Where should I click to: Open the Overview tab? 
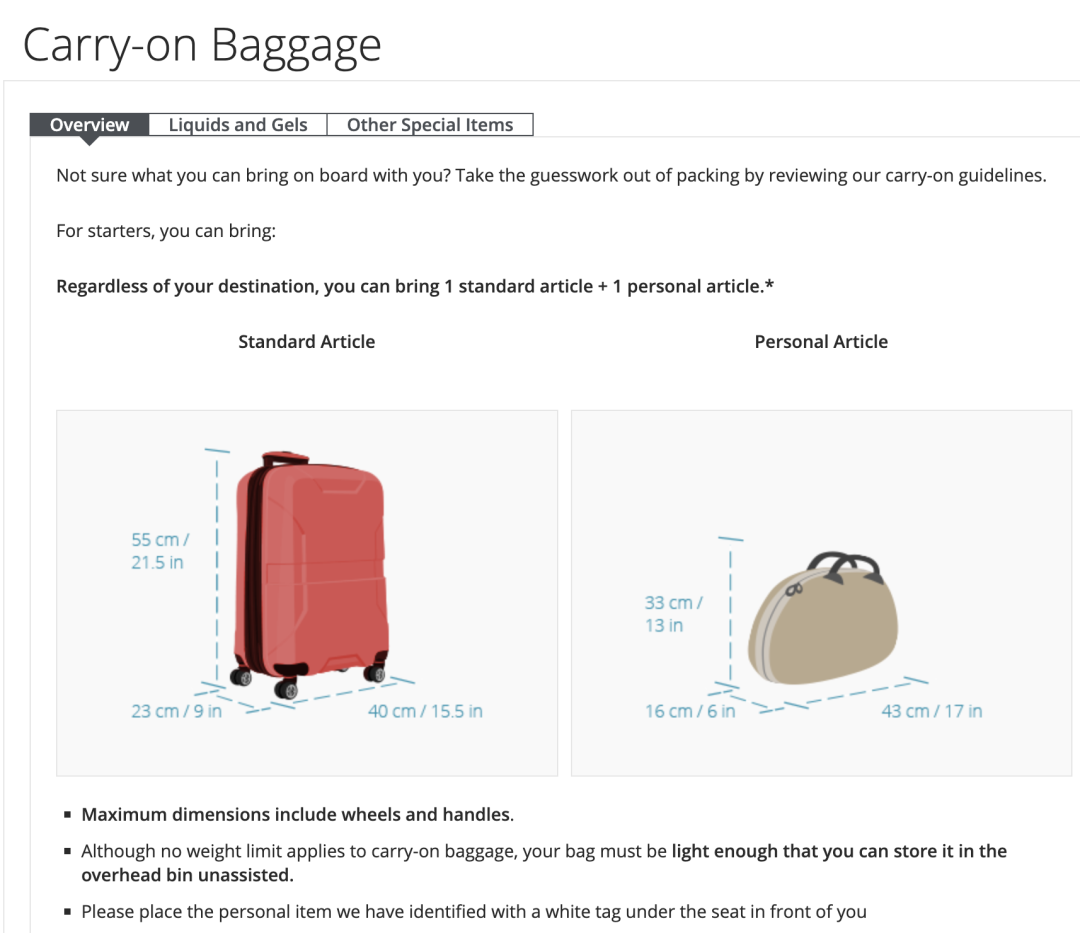[90, 125]
